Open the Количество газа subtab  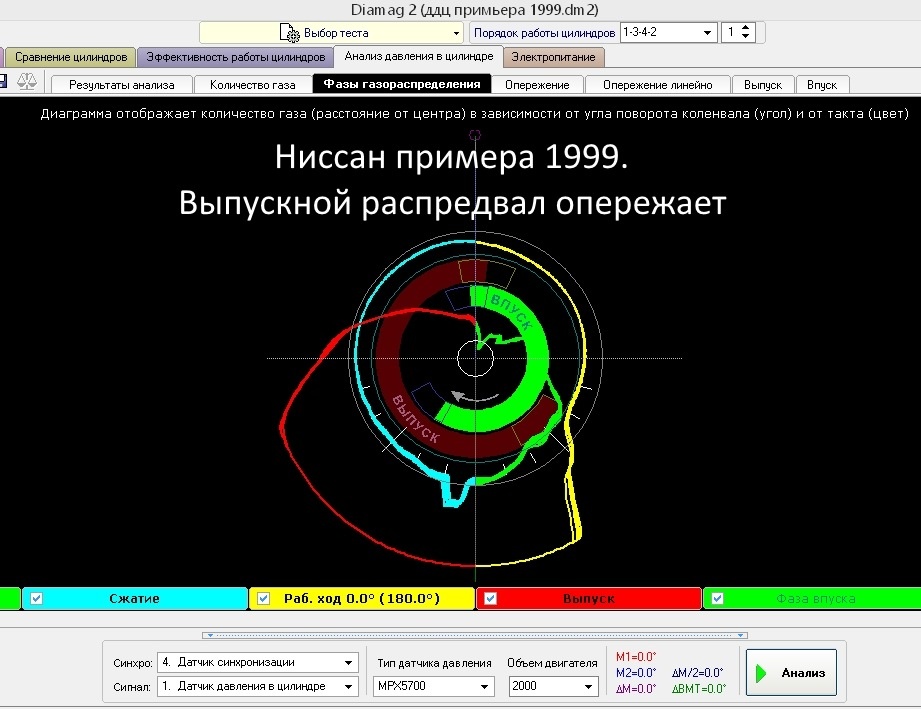[x=253, y=85]
